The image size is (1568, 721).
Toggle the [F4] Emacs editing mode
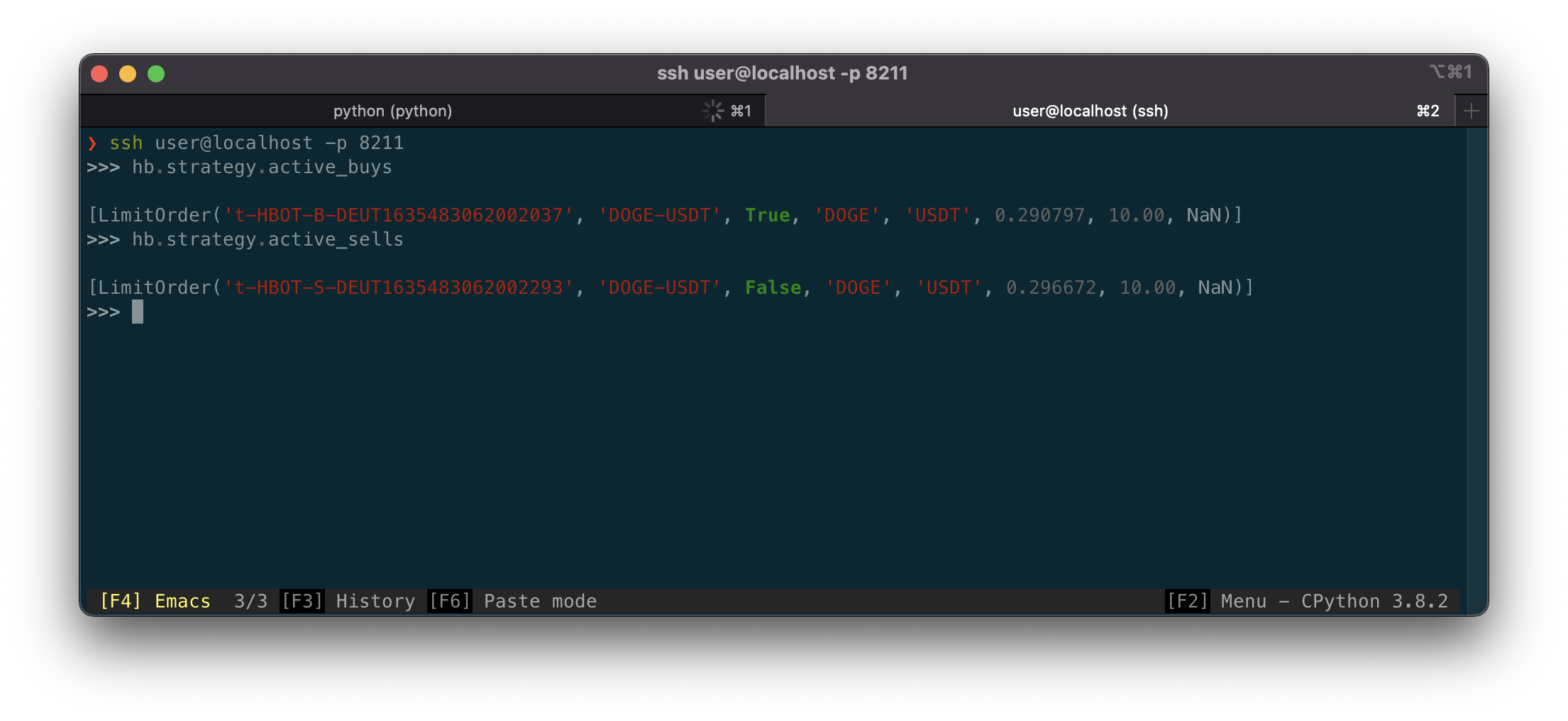[x=155, y=601]
